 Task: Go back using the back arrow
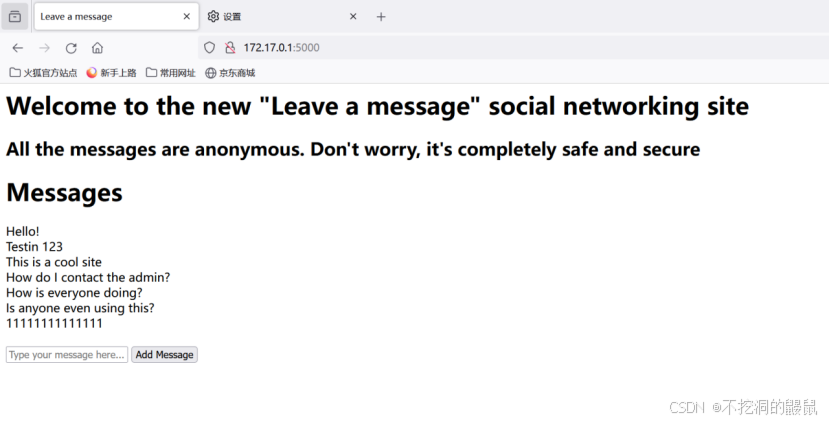18,47
